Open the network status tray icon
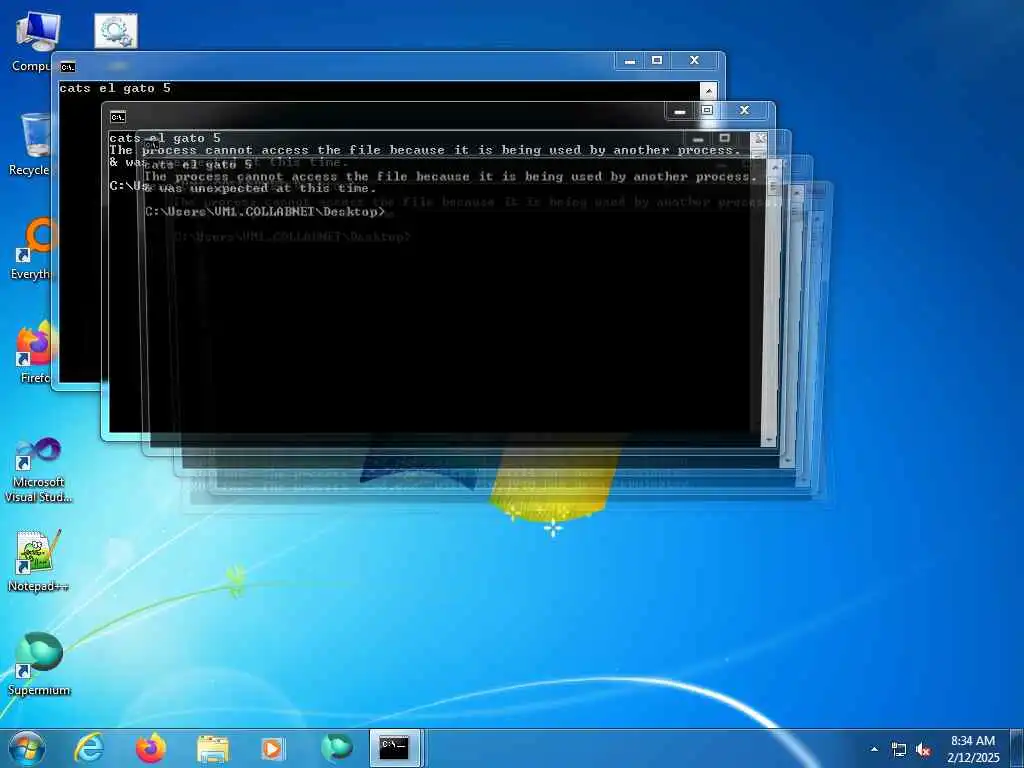This screenshot has height=768, width=1024. tap(899, 750)
